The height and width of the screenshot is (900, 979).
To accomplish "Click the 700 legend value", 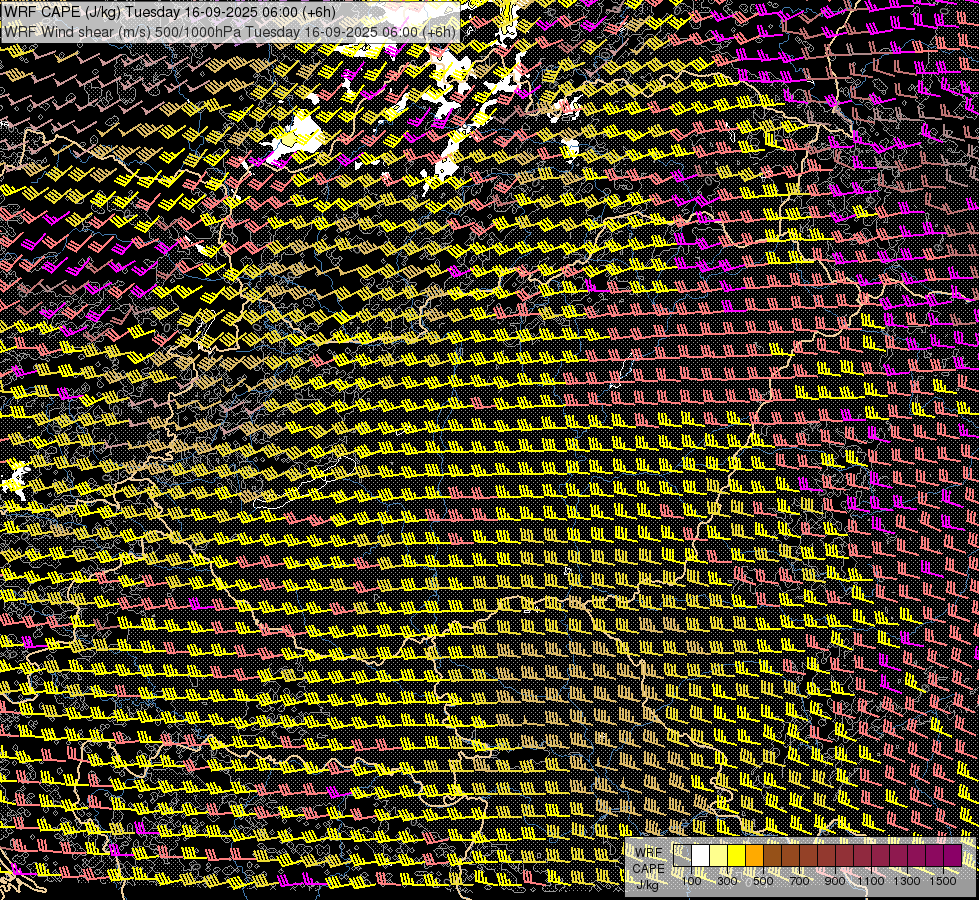I will click(799, 881).
